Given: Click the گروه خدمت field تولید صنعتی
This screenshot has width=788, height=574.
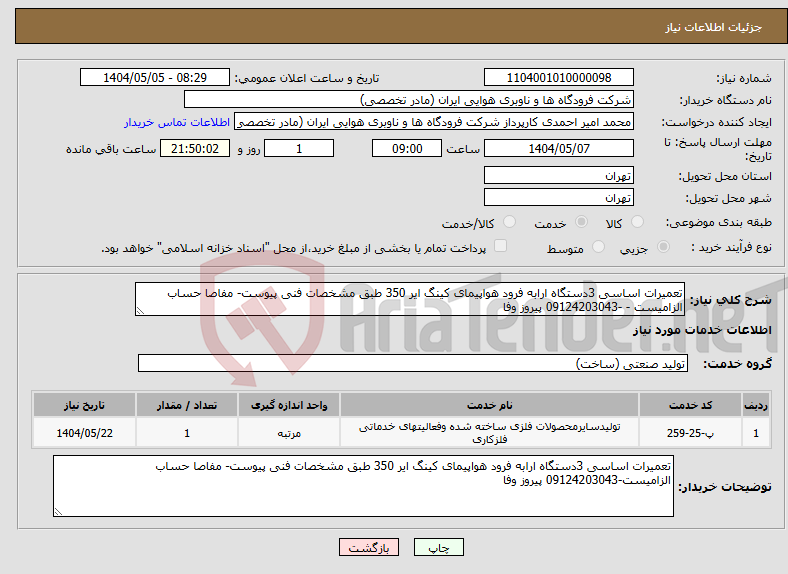Looking at the screenshot, I should [x=413, y=363].
